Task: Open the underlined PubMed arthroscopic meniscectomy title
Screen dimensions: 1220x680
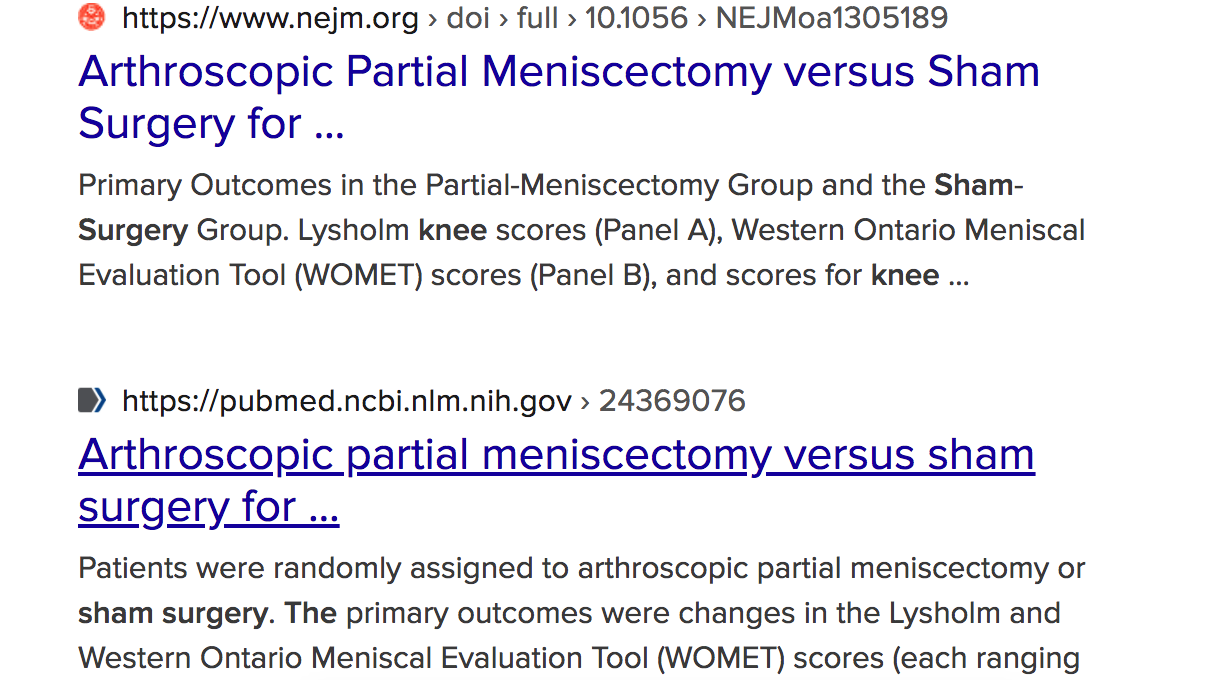Action: coord(556,481)
